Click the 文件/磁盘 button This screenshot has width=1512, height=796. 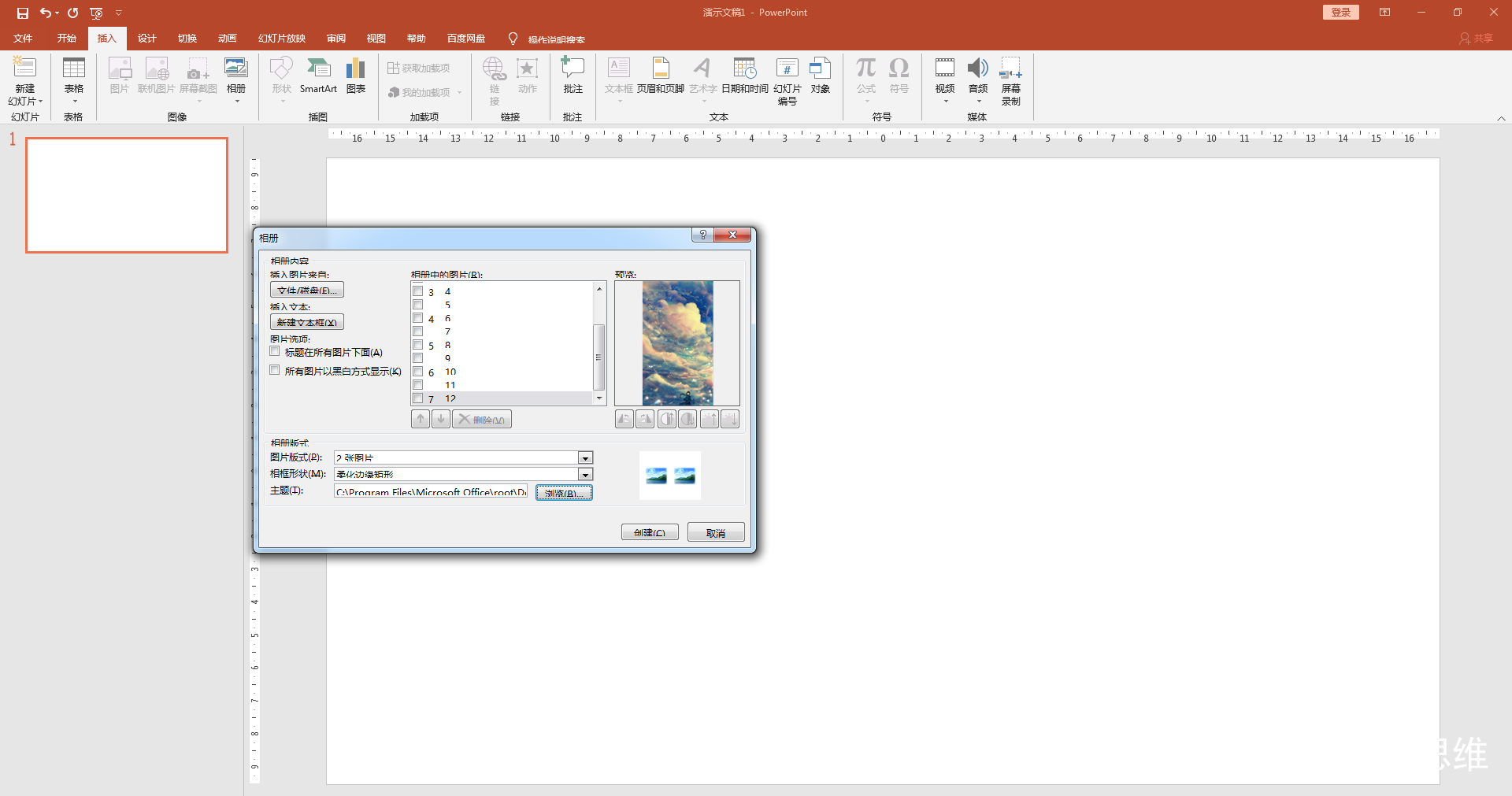(307, 291)
